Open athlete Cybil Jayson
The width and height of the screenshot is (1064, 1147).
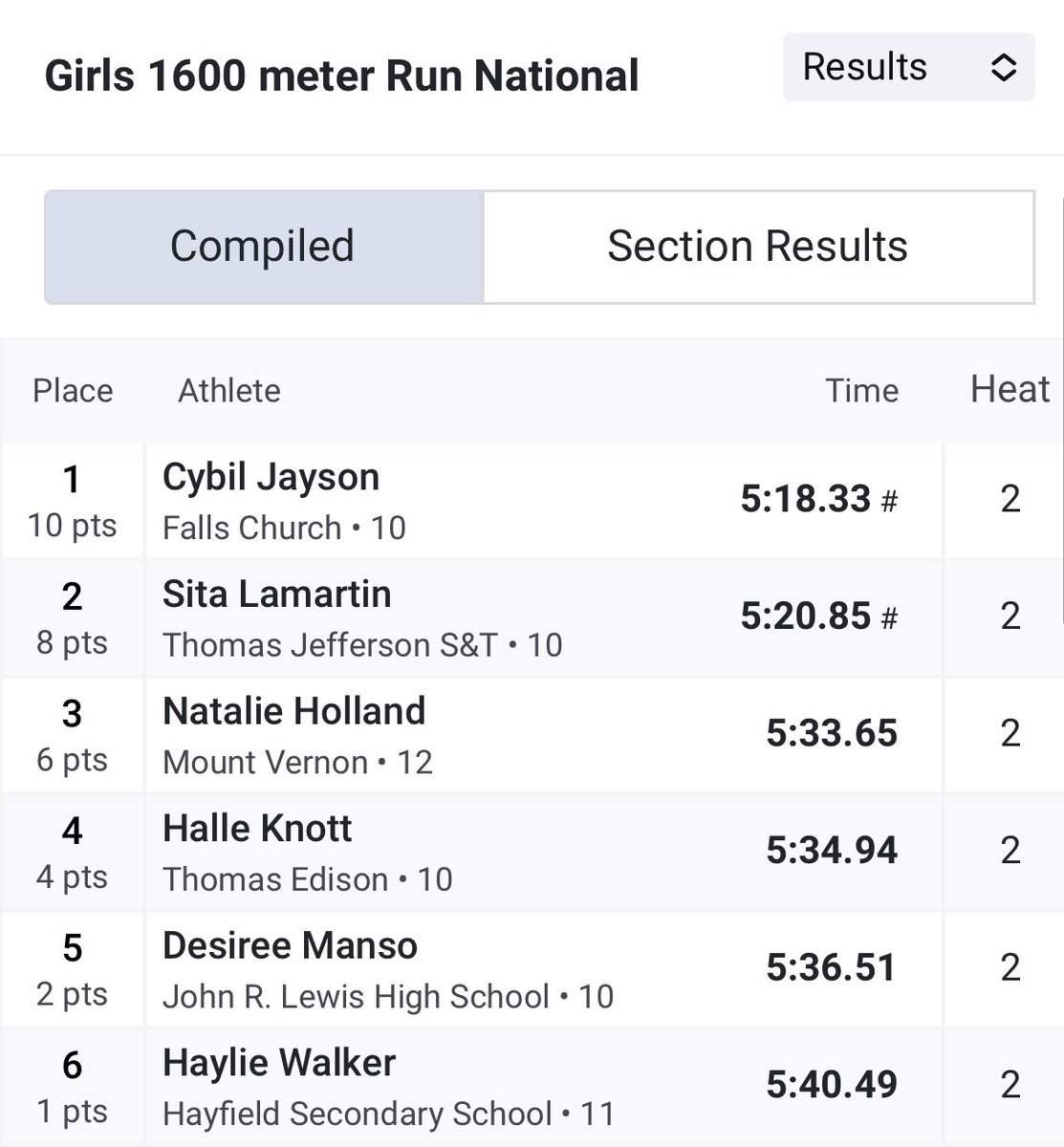pos(271,477)
